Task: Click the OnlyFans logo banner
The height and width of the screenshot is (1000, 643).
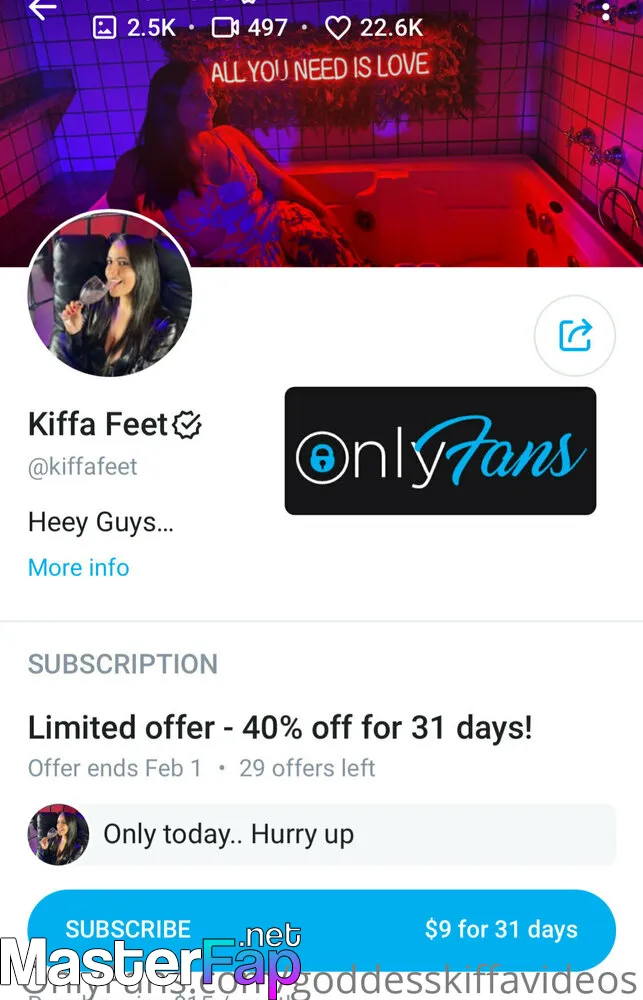Action: pyautogui.click(x=440, y=450)
